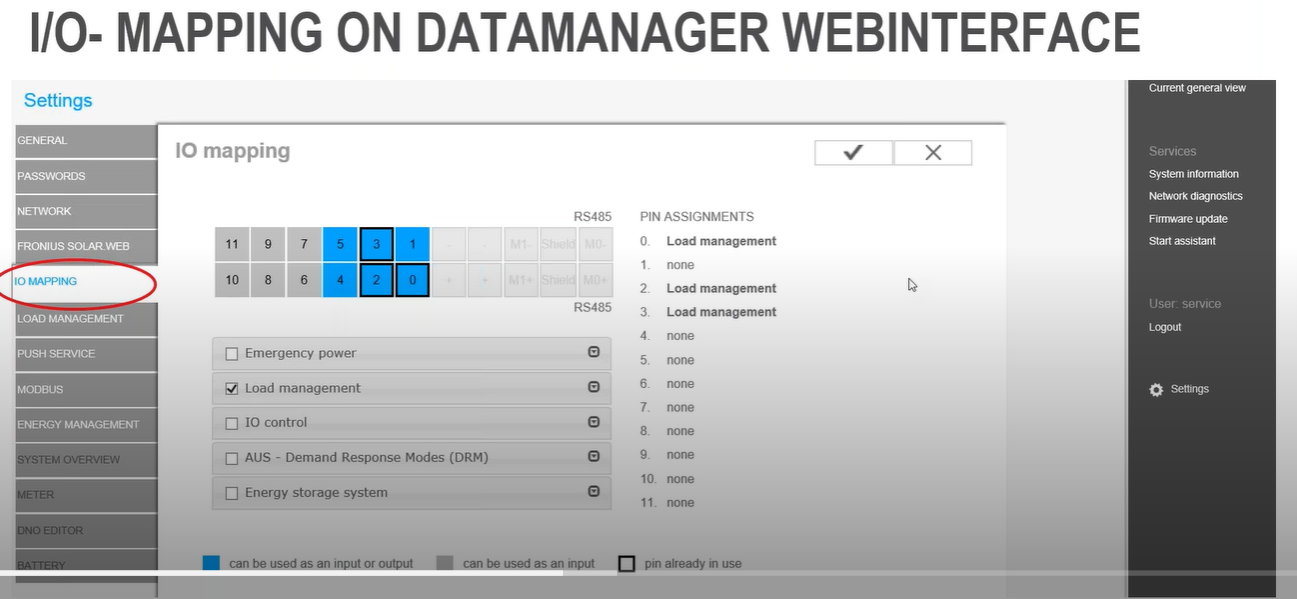Click the Settings page heading
The height and width of the screenshot is (599, 1297).
(x=58, y=100)
